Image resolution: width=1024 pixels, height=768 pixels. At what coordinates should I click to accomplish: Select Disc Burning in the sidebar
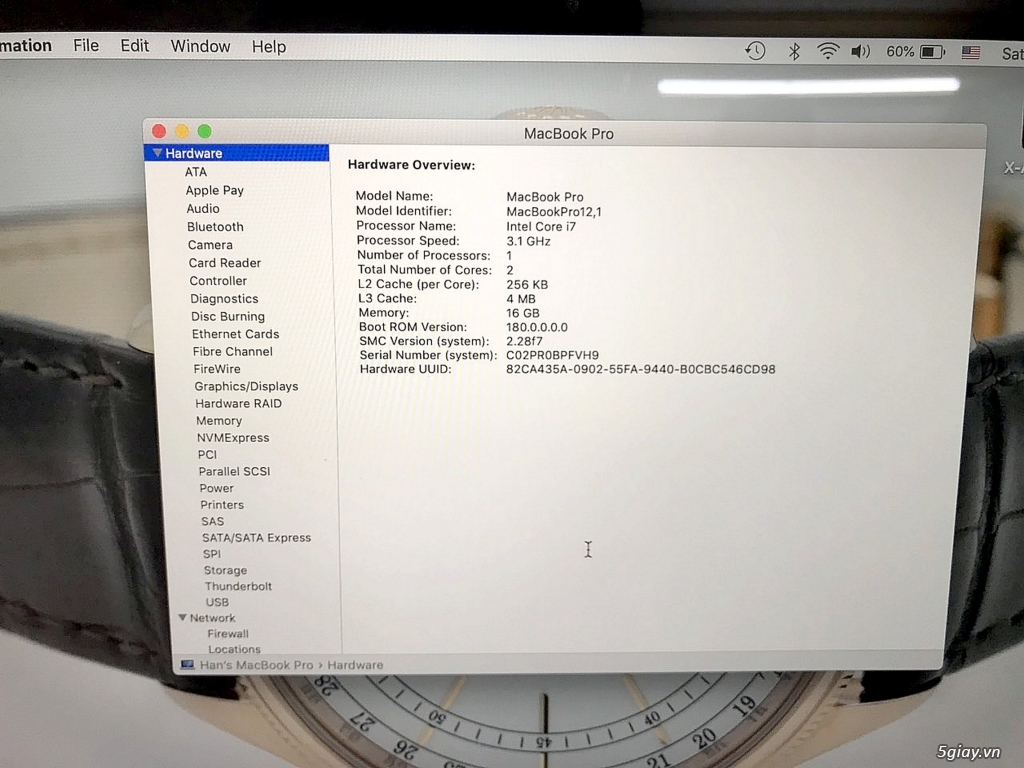point(228,316)
